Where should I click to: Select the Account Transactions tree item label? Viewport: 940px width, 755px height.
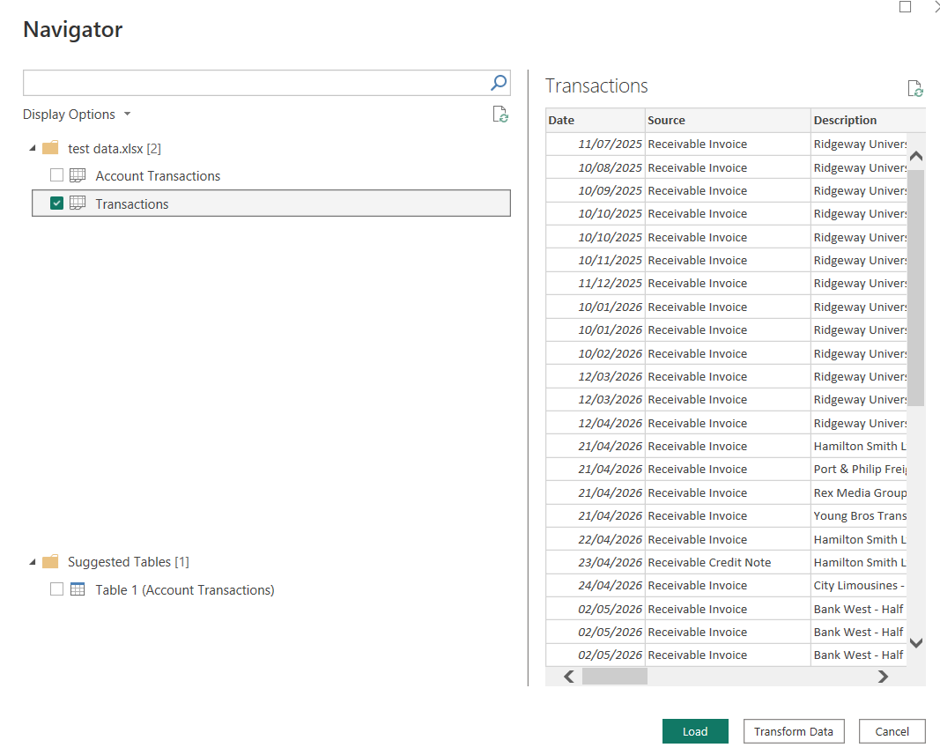pos(158,176)
